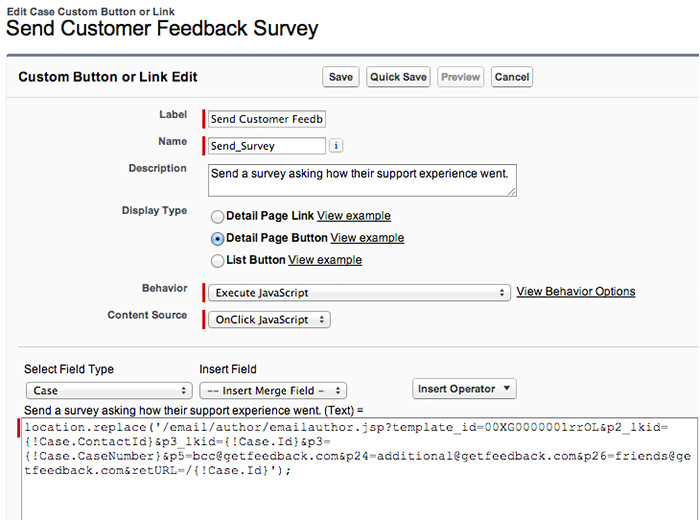Open View example link for Detail Page Link

[x=354, y=216]
